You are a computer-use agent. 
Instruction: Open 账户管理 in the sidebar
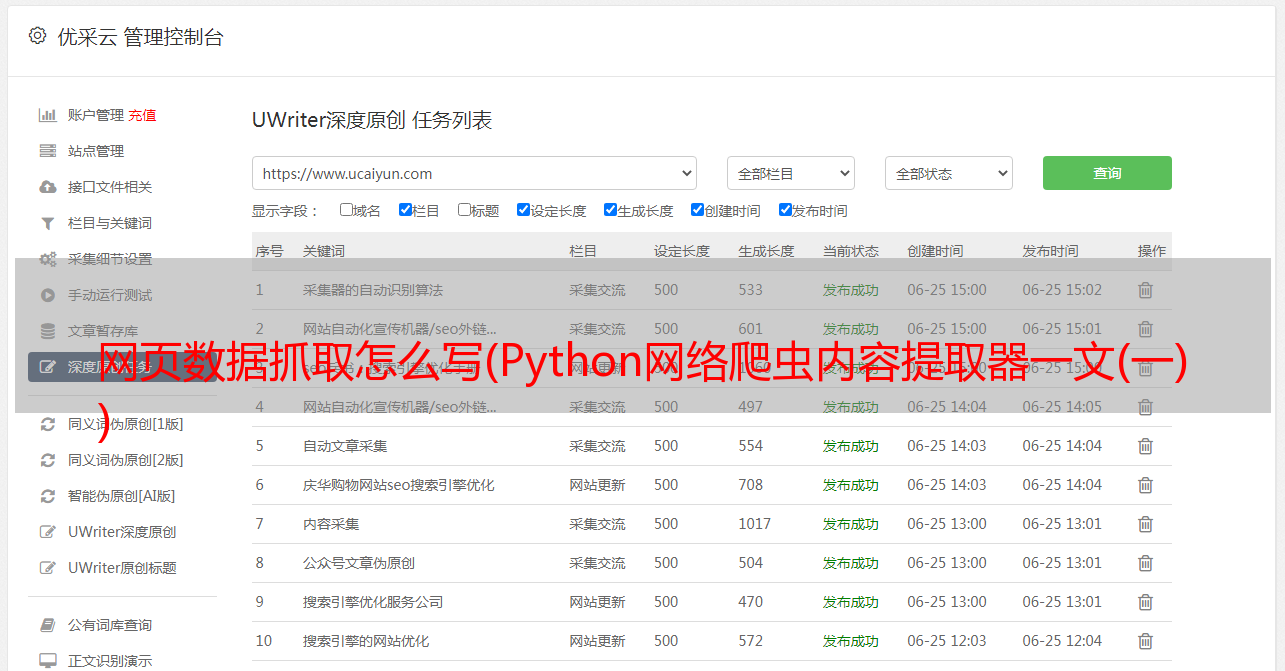(96, 115)
